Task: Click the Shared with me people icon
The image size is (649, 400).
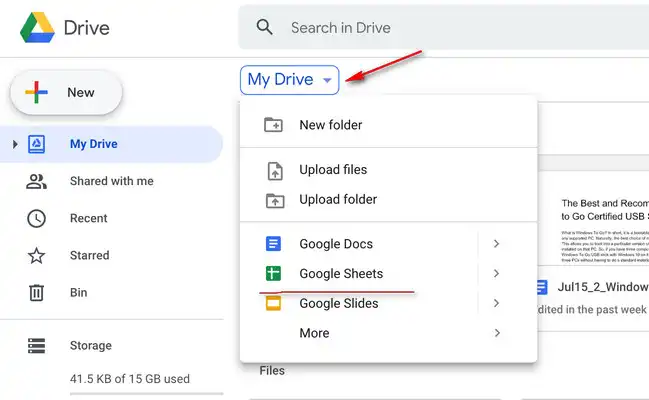Action: [x=36, y=181]
